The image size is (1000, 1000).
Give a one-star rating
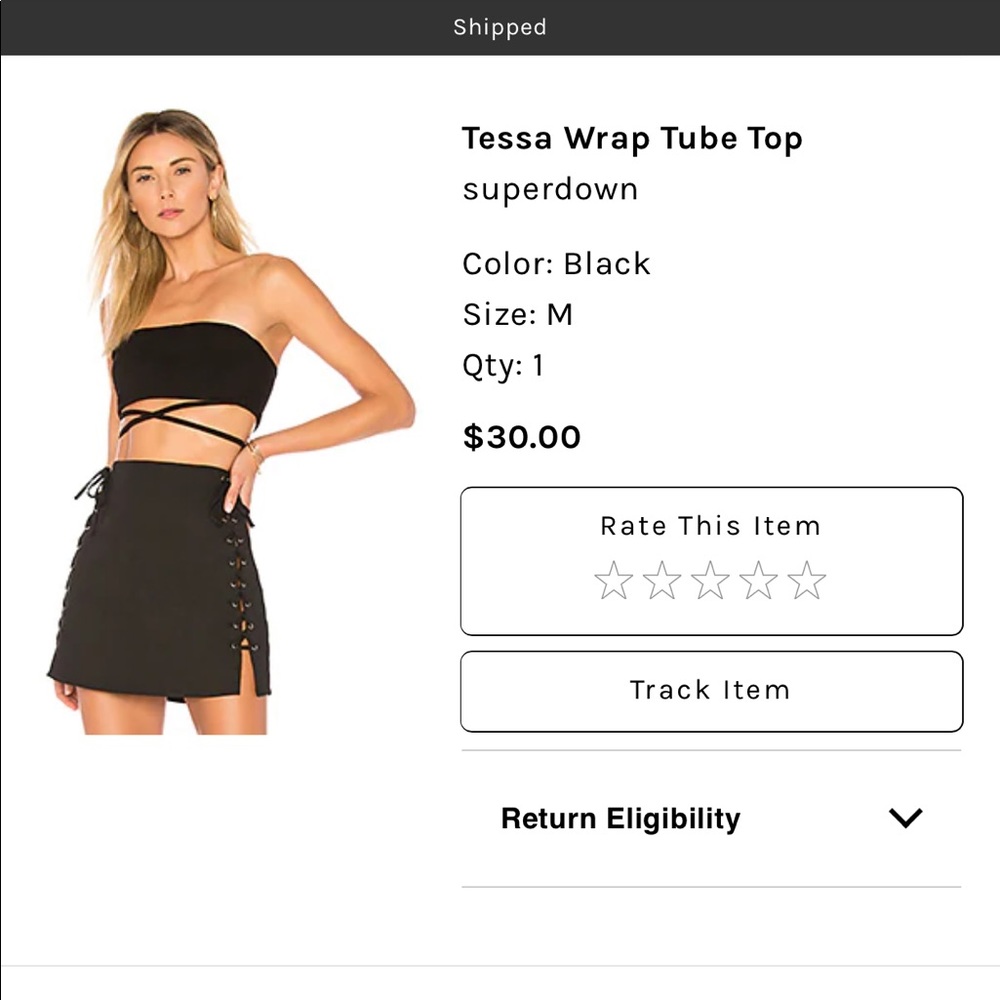coord(614,580)
